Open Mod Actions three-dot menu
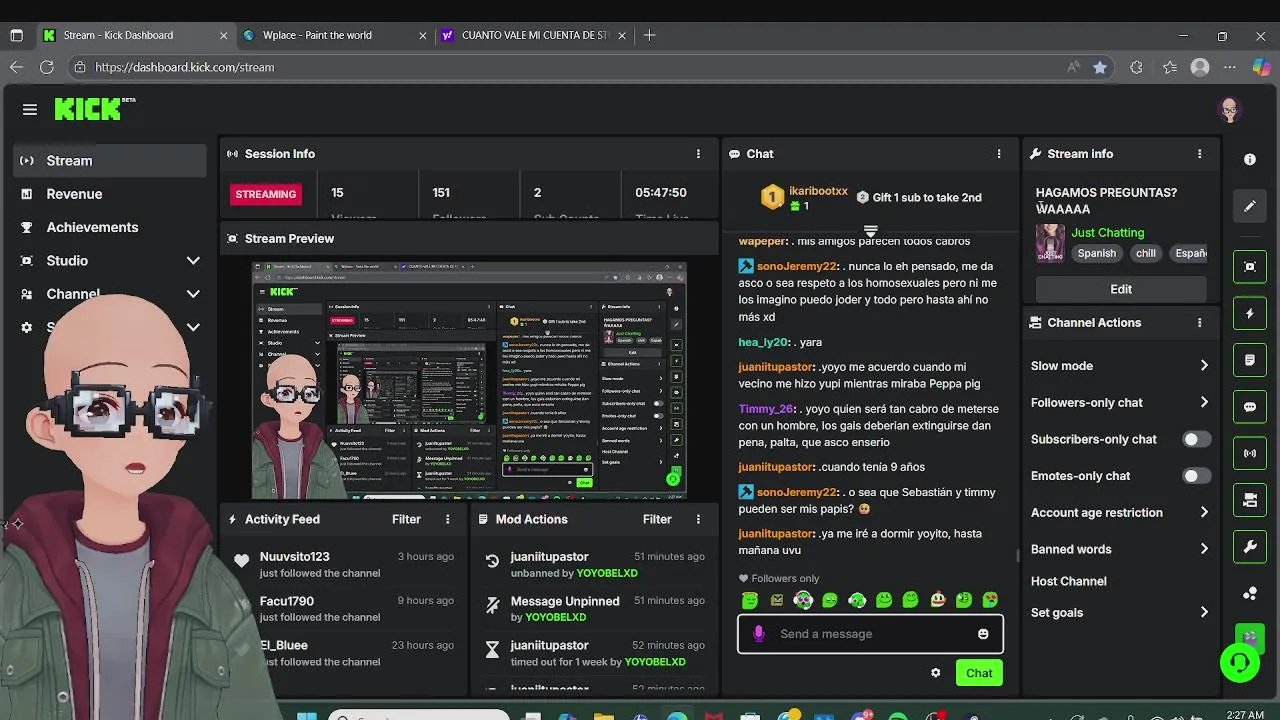The height and width of the screenshot is (720, 1280). [x=698, y=519]
